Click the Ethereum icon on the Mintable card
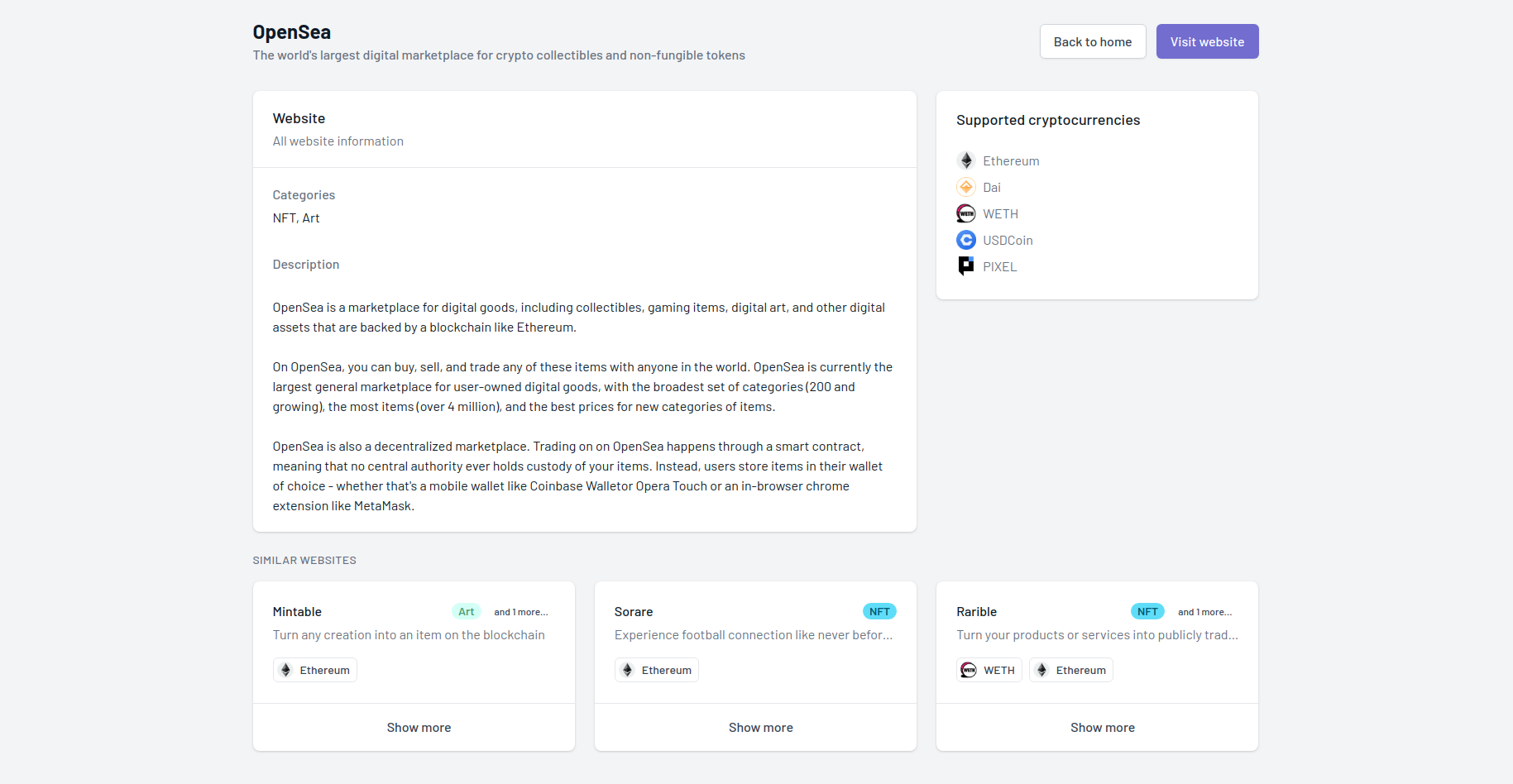 (x=286, y=670)
